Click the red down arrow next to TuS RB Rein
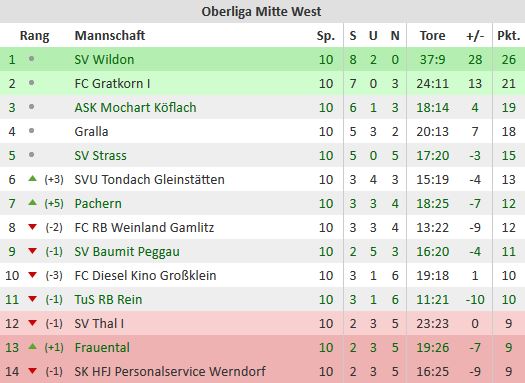Image resolution: width=525 pixels, height=383 pixels. tap(32, 299)
